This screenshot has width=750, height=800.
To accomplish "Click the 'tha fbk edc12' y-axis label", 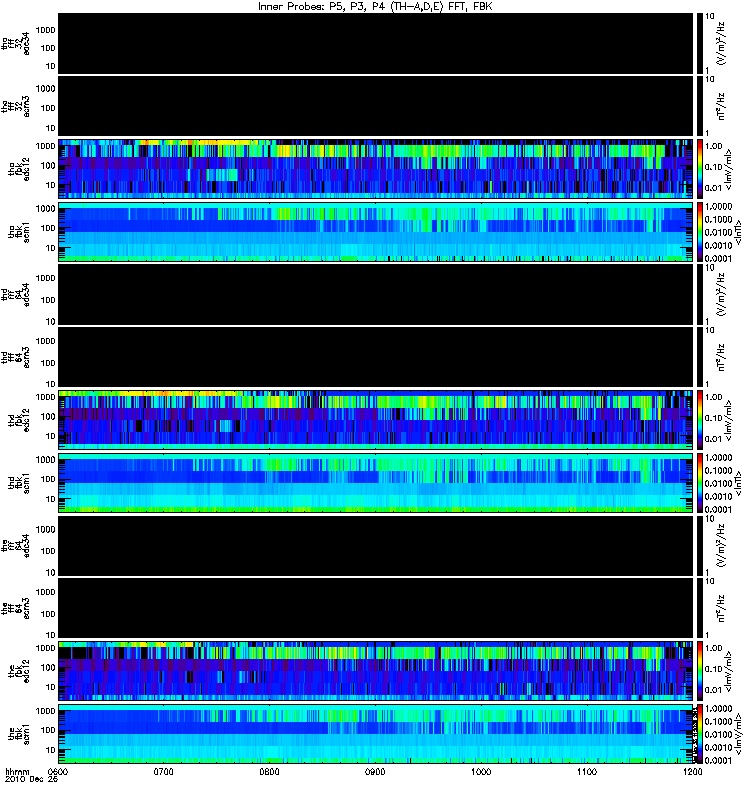I will coord(19,169).
